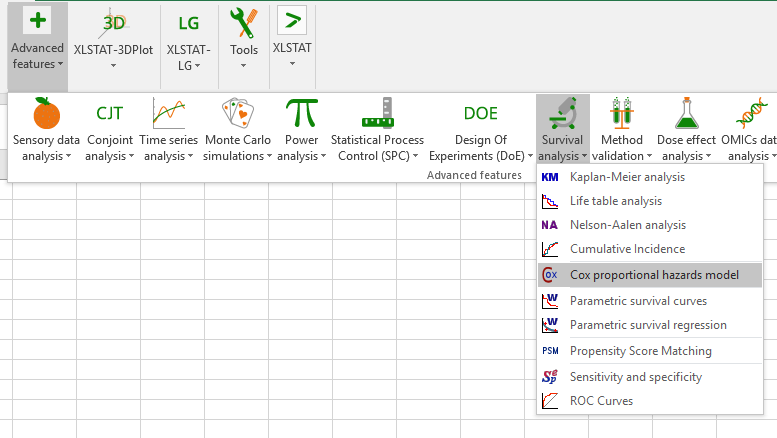777x438 pixels.
Task: Click the Cox model icon
Action: coord(550,275)
